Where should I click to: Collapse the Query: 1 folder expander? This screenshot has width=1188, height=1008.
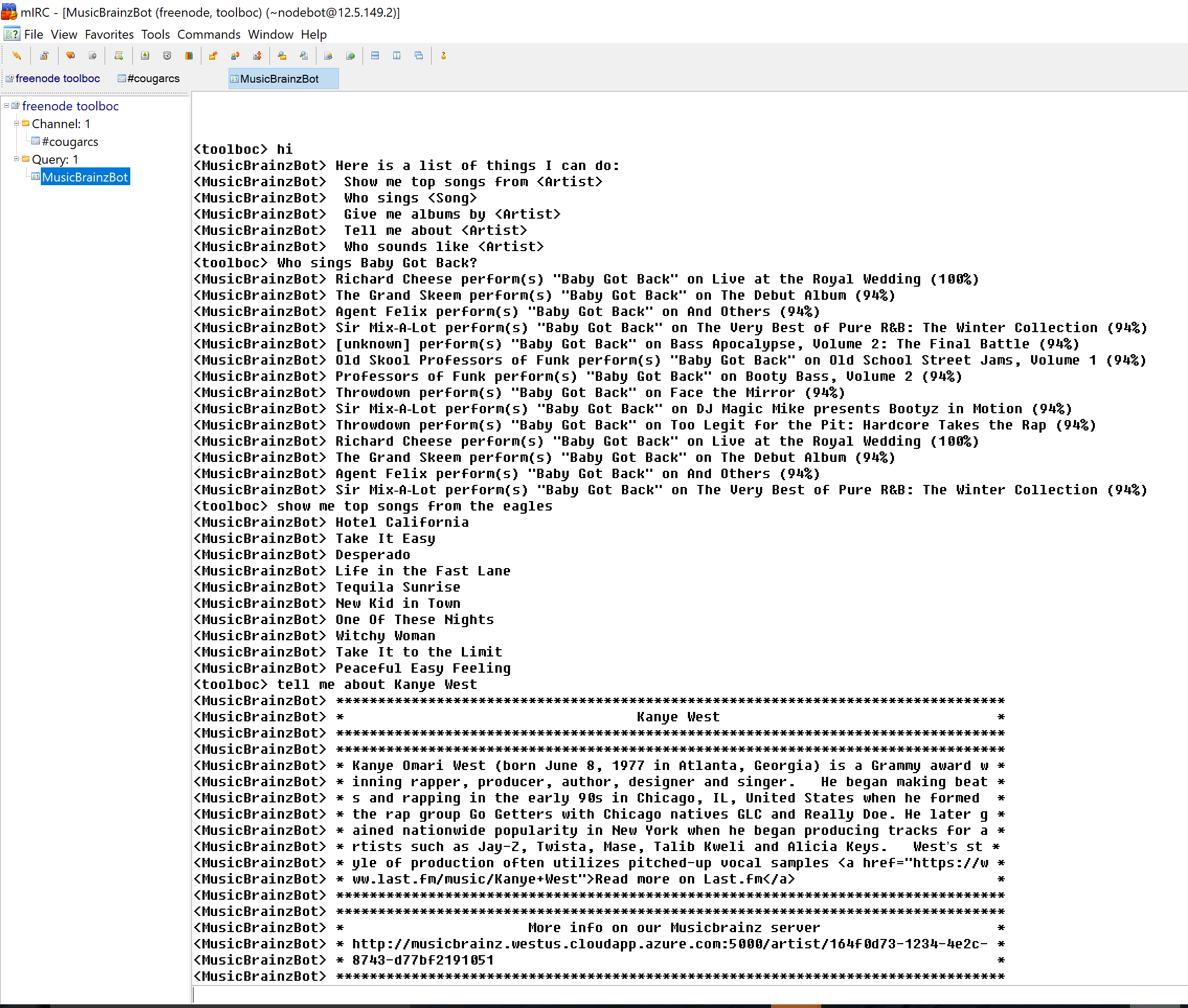pyautogui.click(x=17, y=159)
